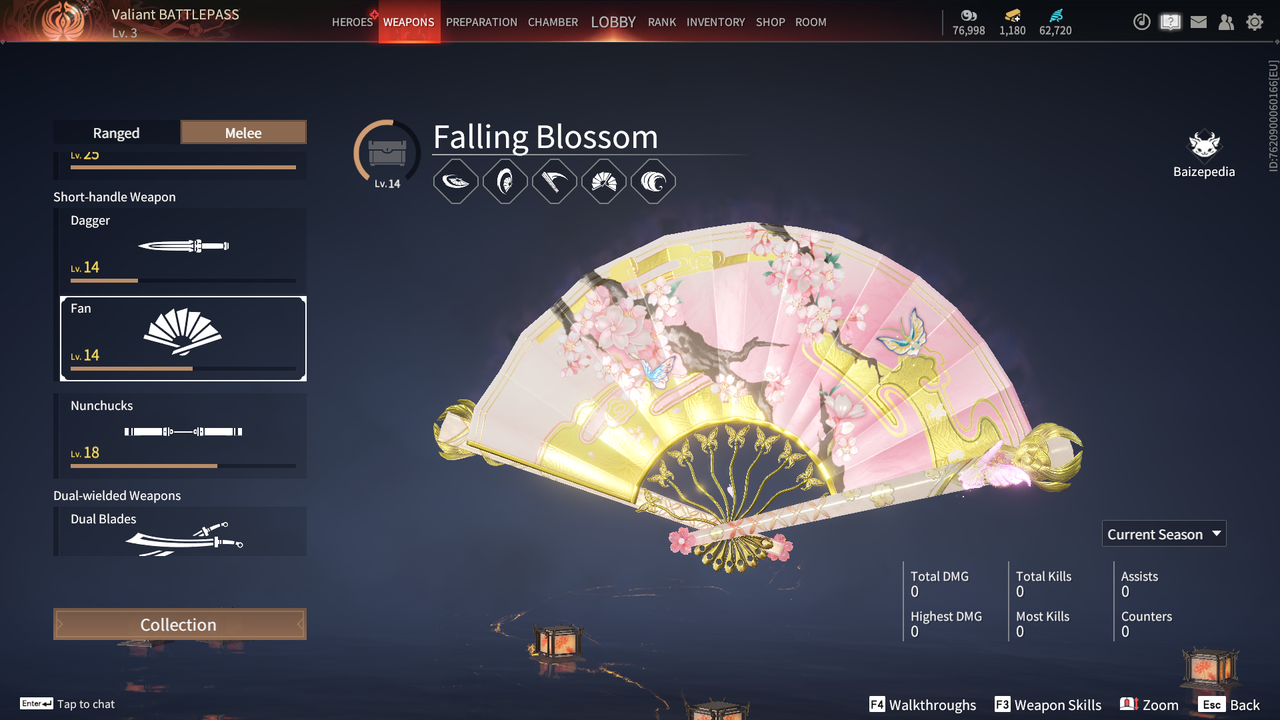Click the first weapon skill hexagon icon

point(456,182)
